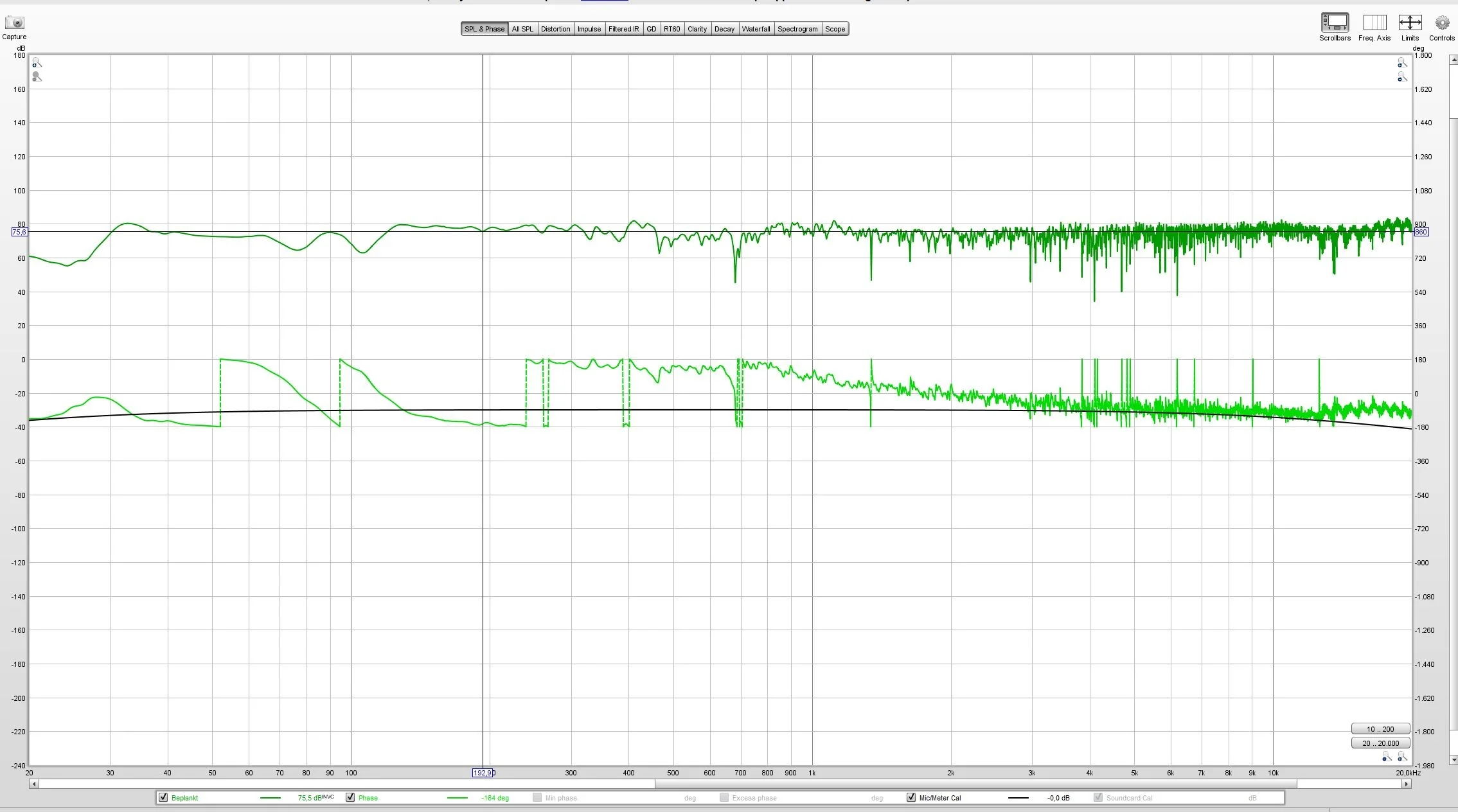
Task: Click the horizontal scrollbar thumb
Action: [976, 784]
